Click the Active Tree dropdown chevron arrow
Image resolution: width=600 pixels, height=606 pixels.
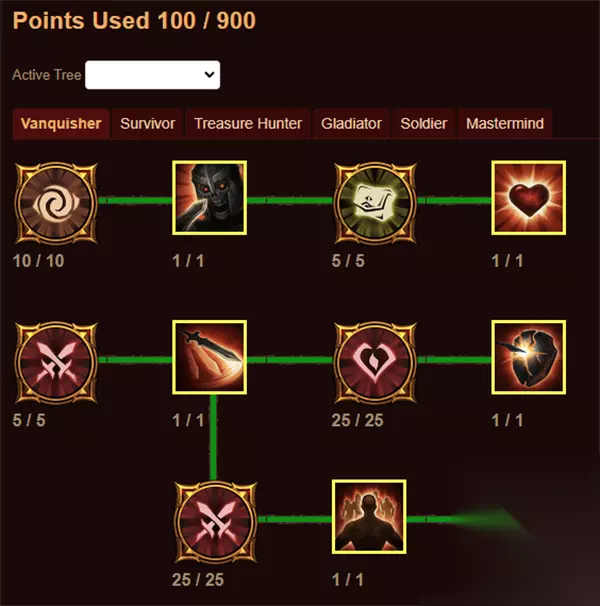[x=209, y=75]
